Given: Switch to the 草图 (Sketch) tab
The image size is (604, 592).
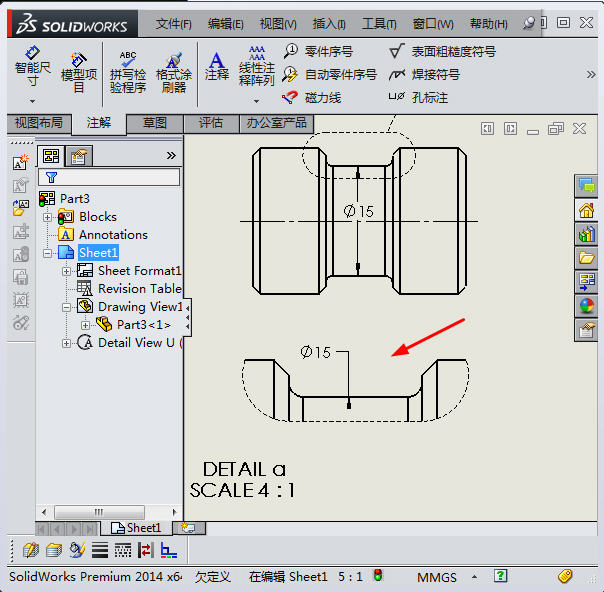Looking at the screenshot, I should point(155,123).
